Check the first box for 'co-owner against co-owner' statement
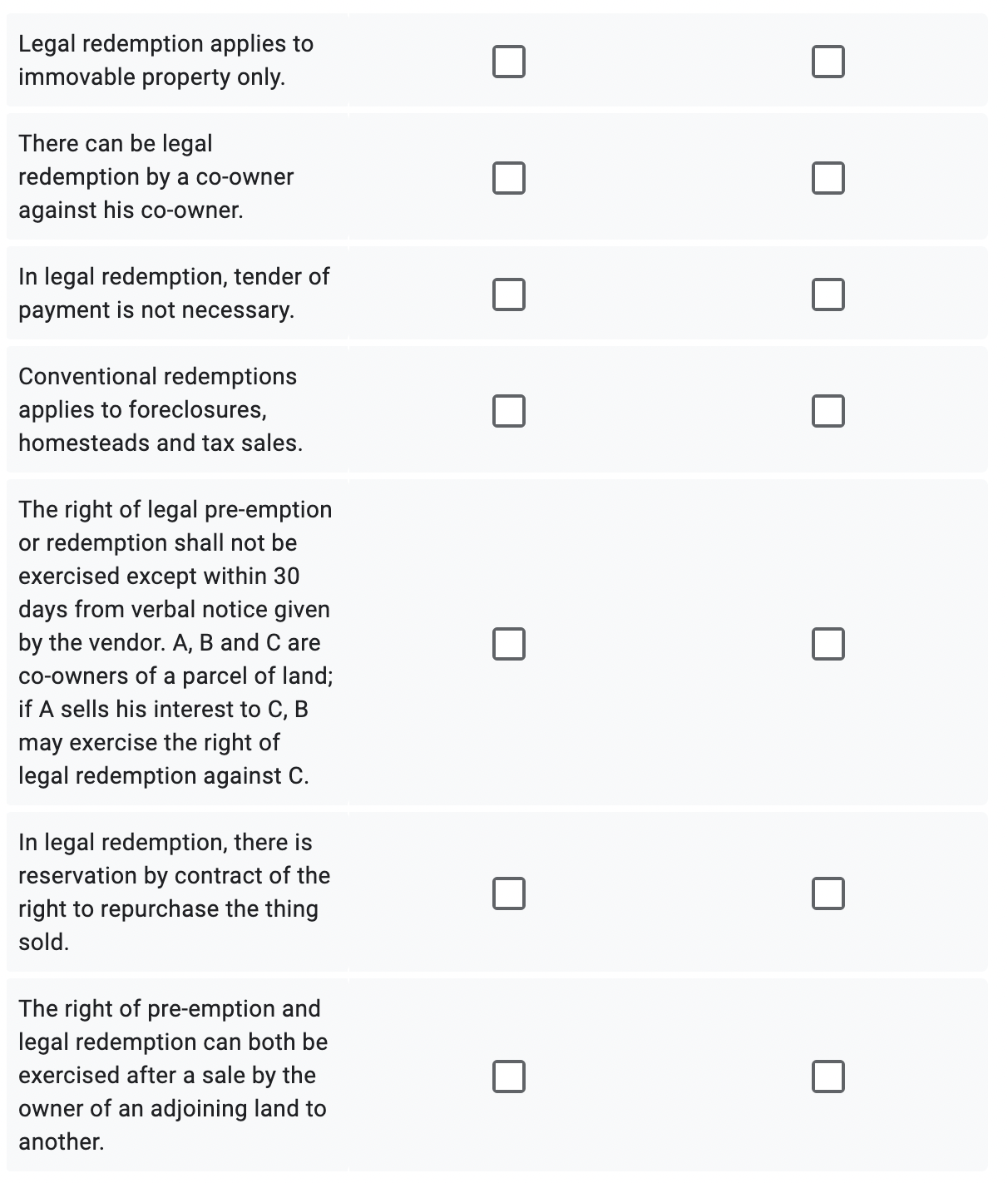 click(509, 176)
